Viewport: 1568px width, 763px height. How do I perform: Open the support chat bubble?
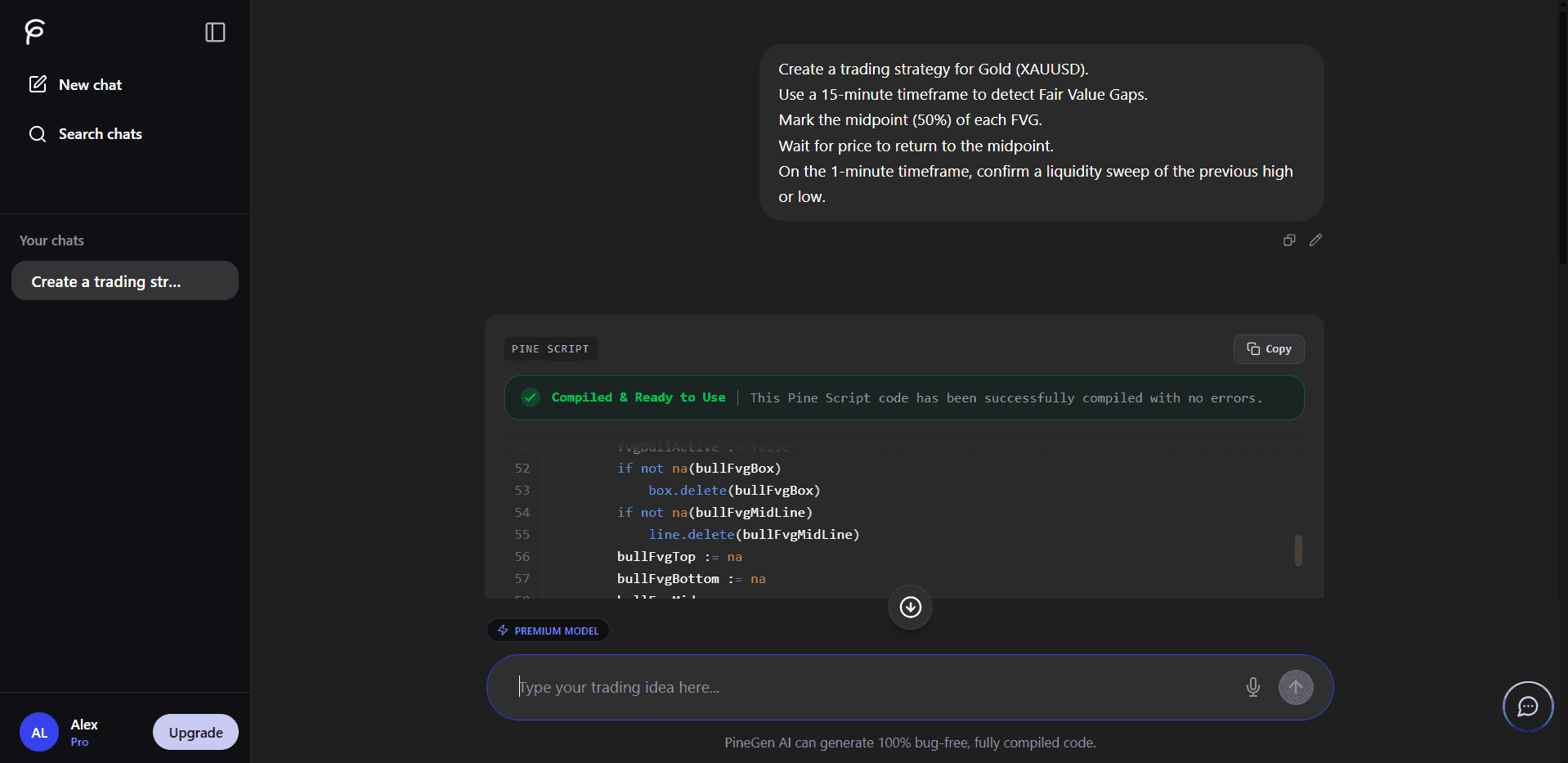click(x=1527, y=707)
